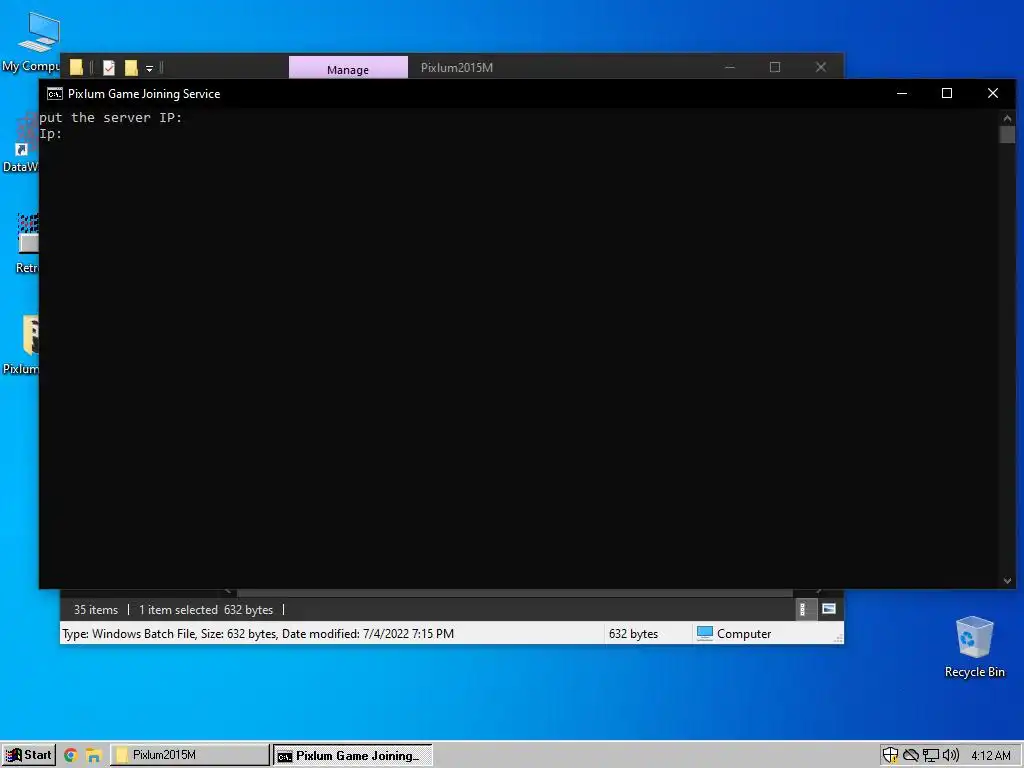This screenshot has width=1024, height=768.
Task: Open the Manage ribbon tab in Explorer
Action: tap(348, 68)
